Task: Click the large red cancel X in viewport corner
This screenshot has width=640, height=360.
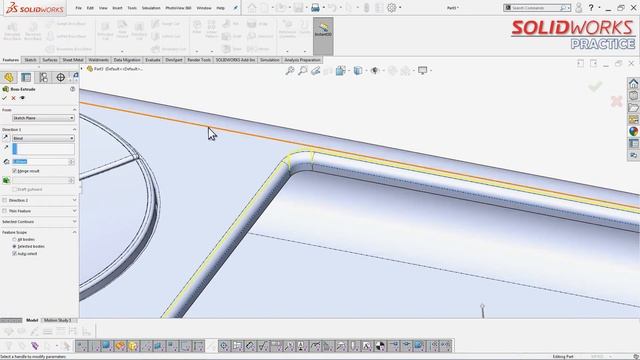Action: pos(616,101)
